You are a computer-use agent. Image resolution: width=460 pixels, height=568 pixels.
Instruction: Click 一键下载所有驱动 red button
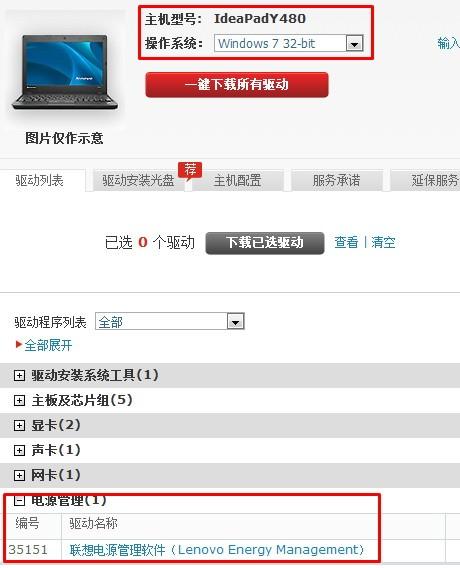click(237, 85)
